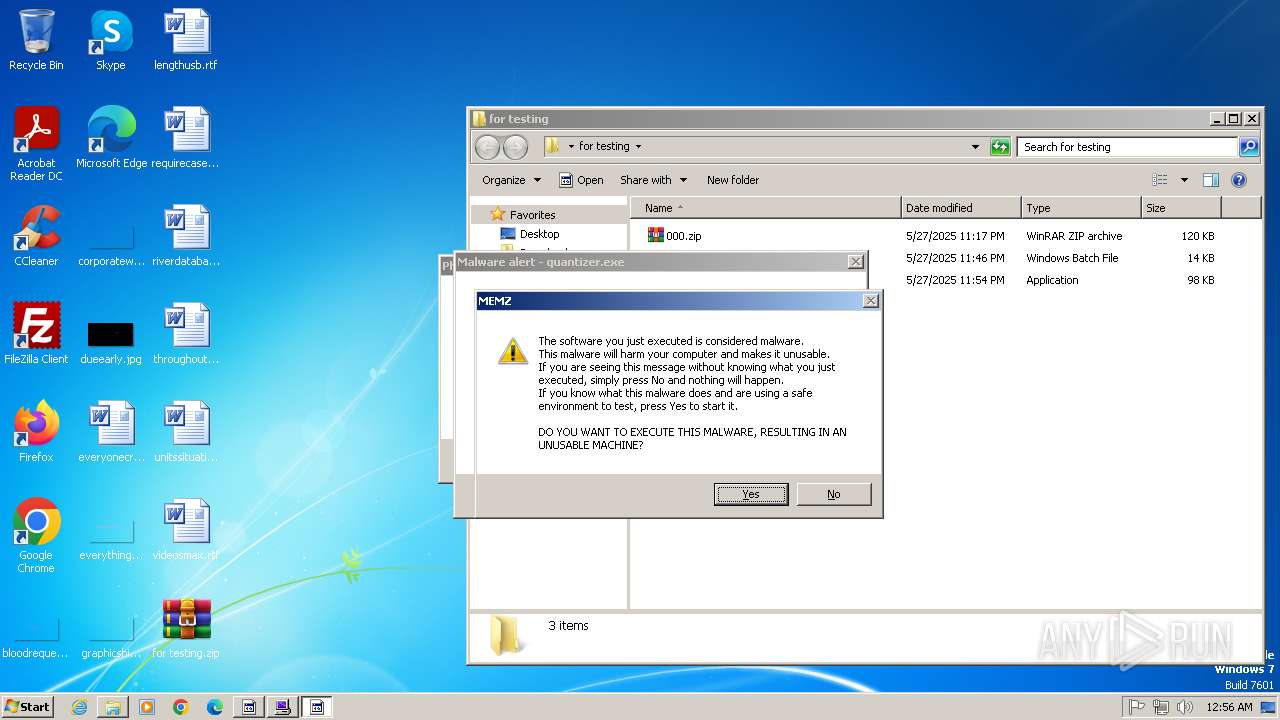Select the 000.zip file
1280x720 pixels.
[x=684, y=236]
